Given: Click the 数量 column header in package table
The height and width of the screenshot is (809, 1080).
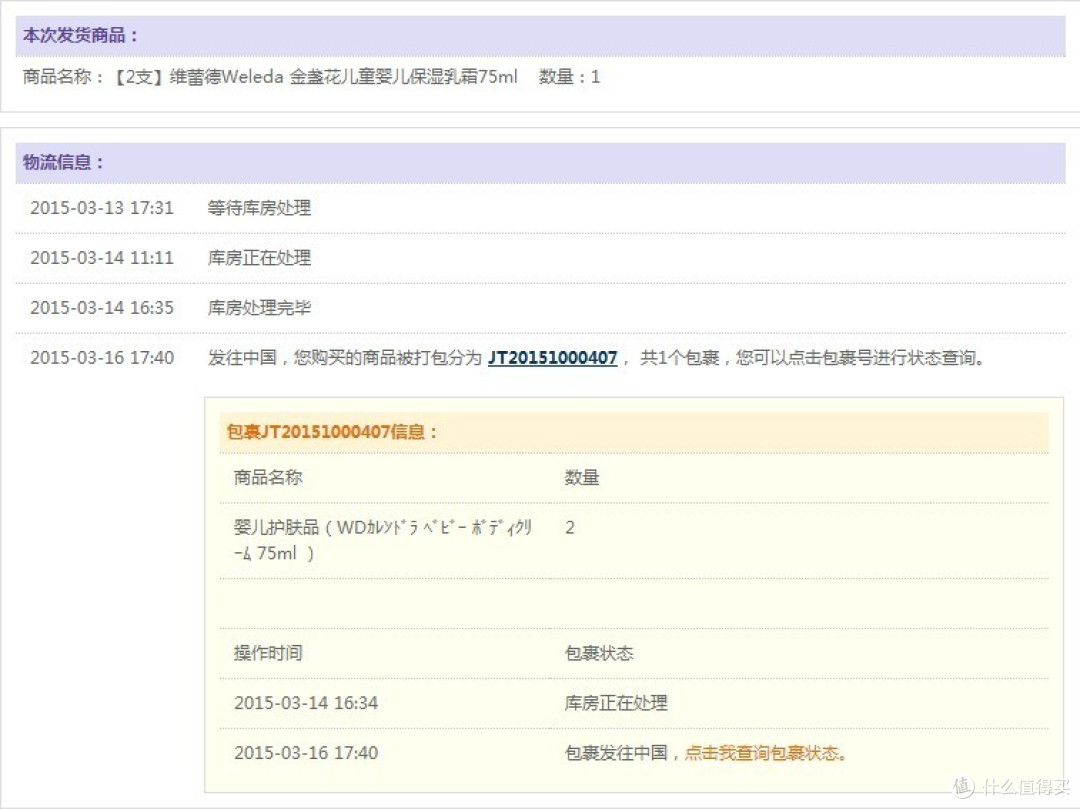Looking at the screenshot, I should pyautogui.click(x=582, y=477).
